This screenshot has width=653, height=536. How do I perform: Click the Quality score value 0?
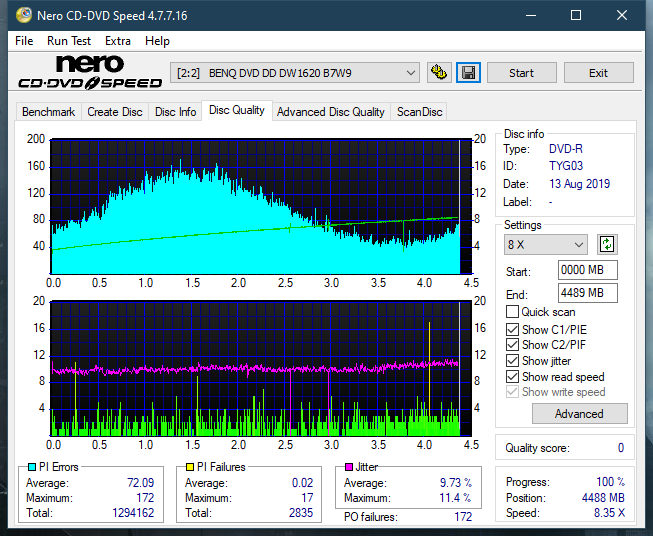point(621,448)
